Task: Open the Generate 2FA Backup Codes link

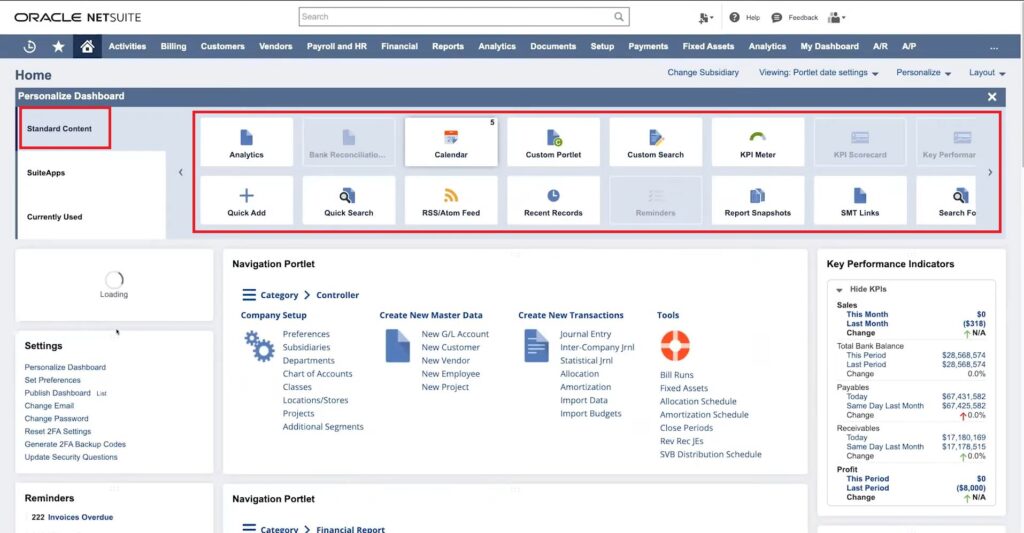Action: pyautogui.click(x=75, y=444)
